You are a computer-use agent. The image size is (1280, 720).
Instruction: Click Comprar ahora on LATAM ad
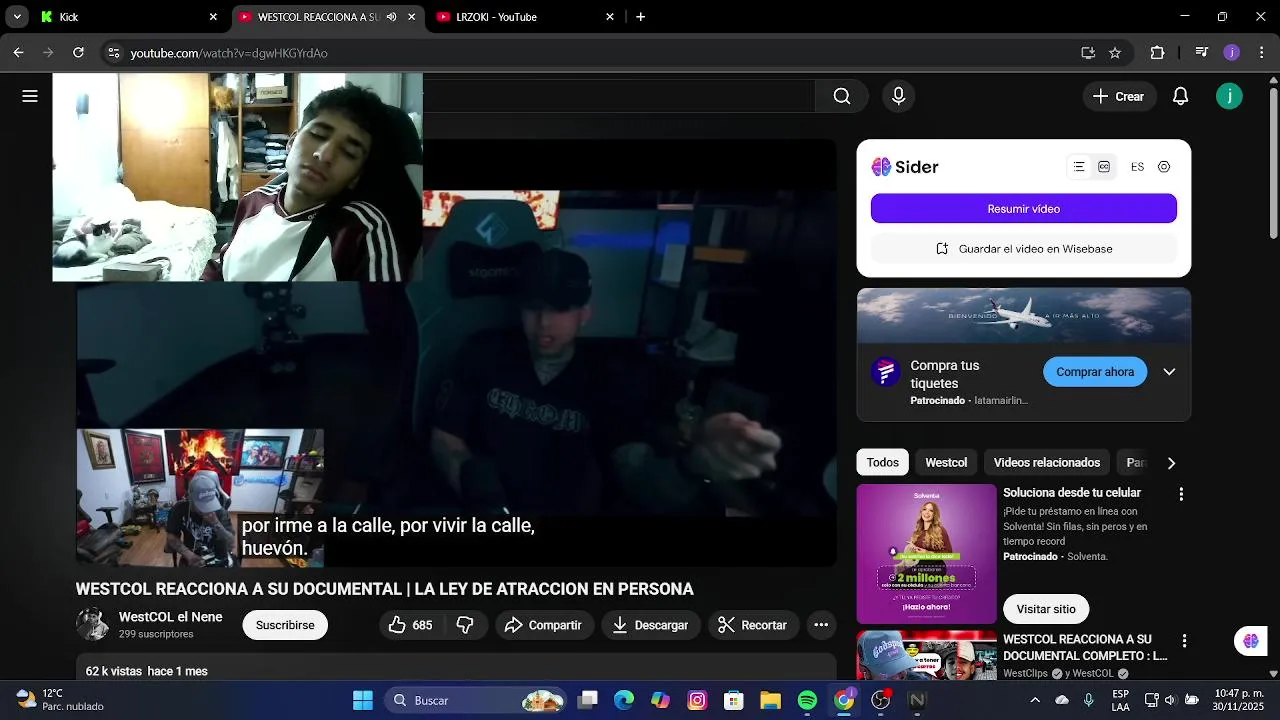1095,372
